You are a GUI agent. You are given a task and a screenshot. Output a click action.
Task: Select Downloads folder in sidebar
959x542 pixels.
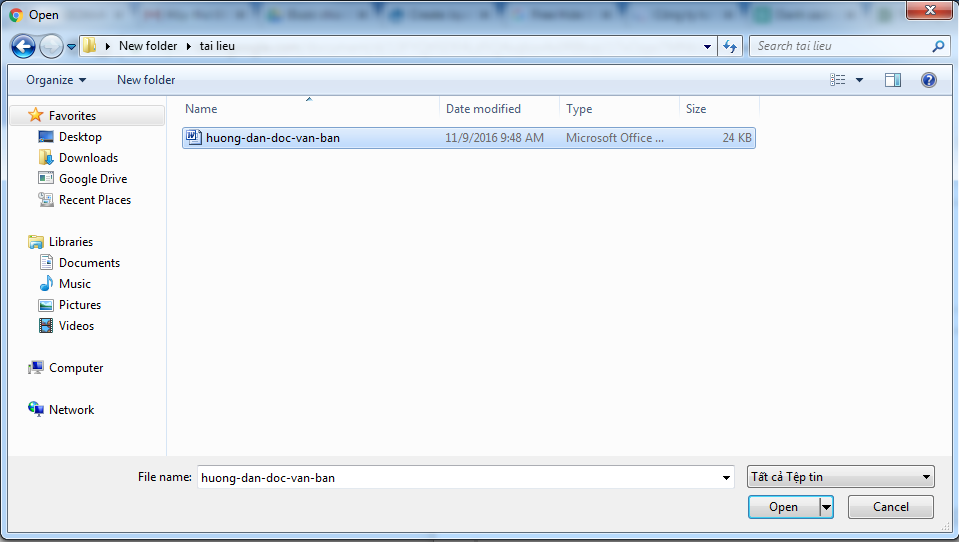coord(88,158)
